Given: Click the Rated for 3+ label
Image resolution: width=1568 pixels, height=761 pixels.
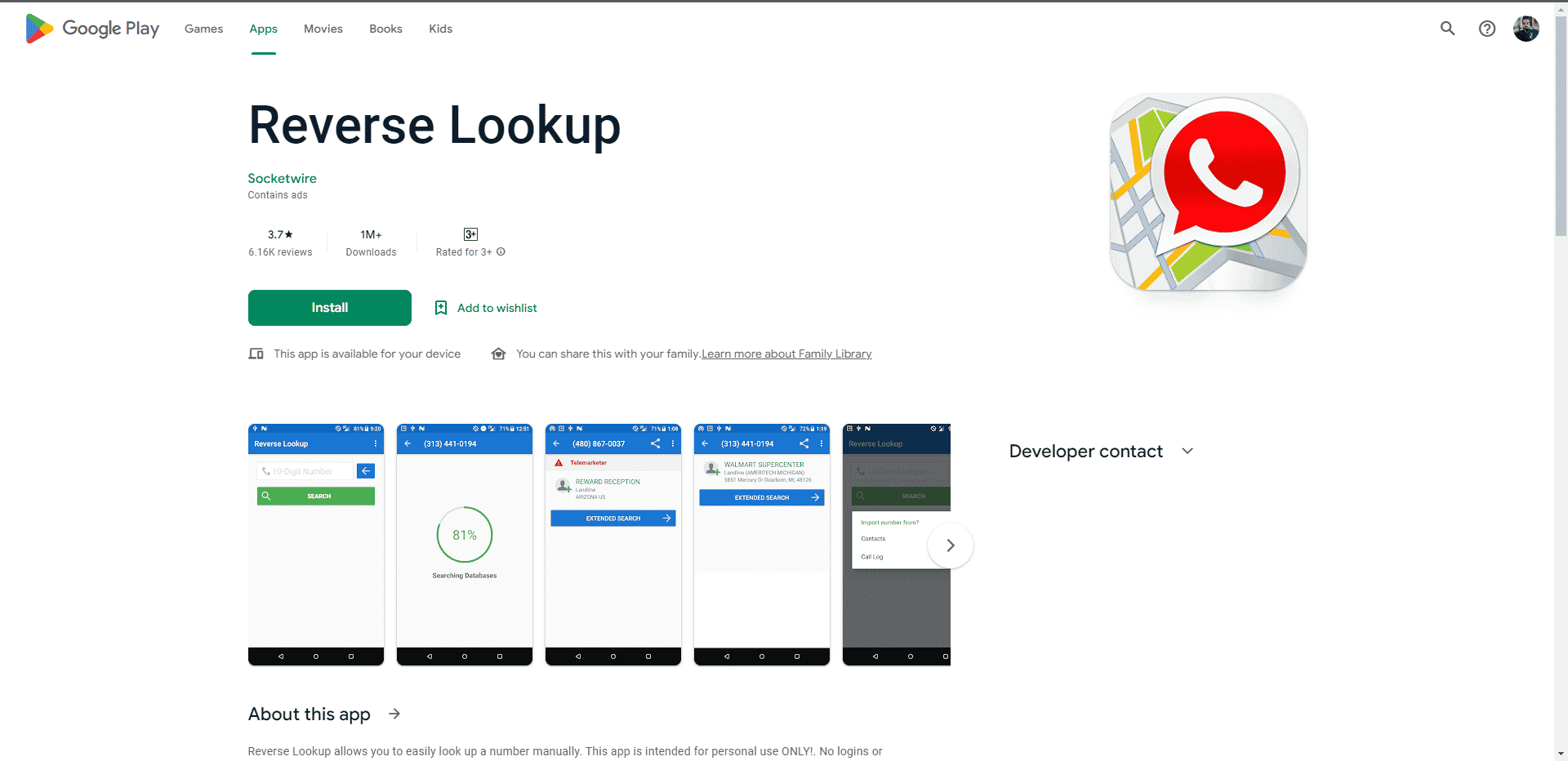Looking at the screenshot, I should click(x=464, y=252).
